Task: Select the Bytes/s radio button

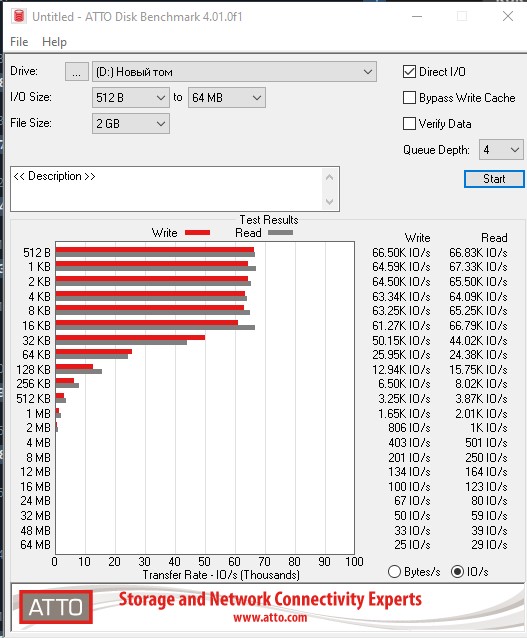Action: click(x=394, y=572)
